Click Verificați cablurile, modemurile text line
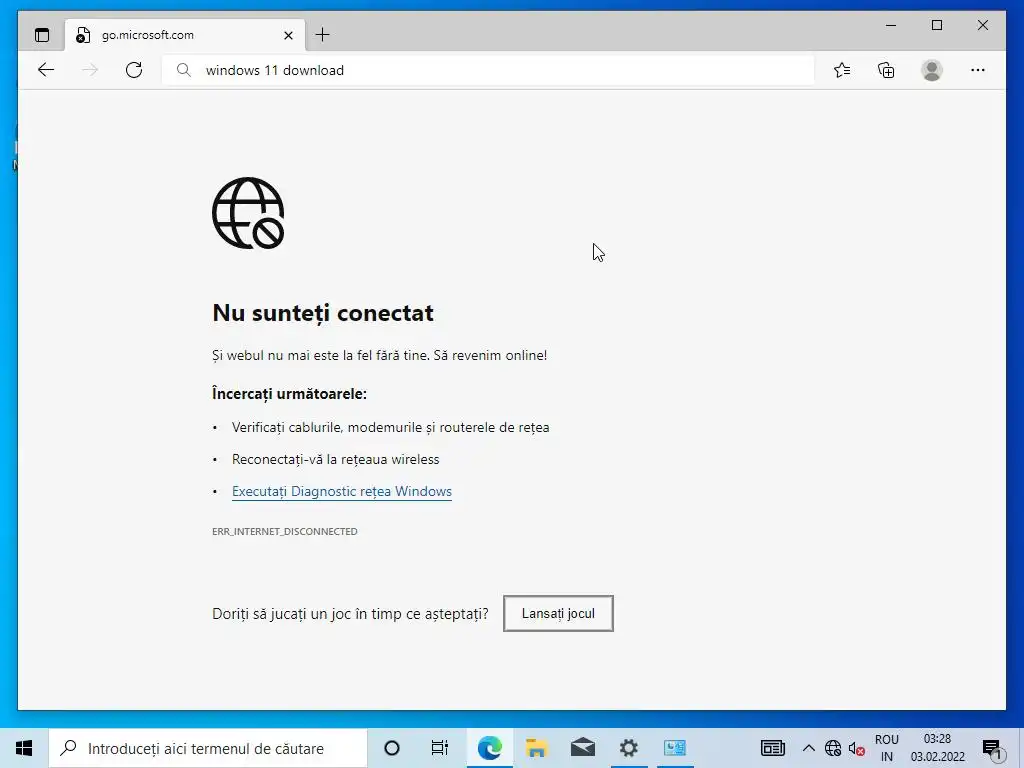The height and width of the screenshot is (768, 1024). coord(391,427)
